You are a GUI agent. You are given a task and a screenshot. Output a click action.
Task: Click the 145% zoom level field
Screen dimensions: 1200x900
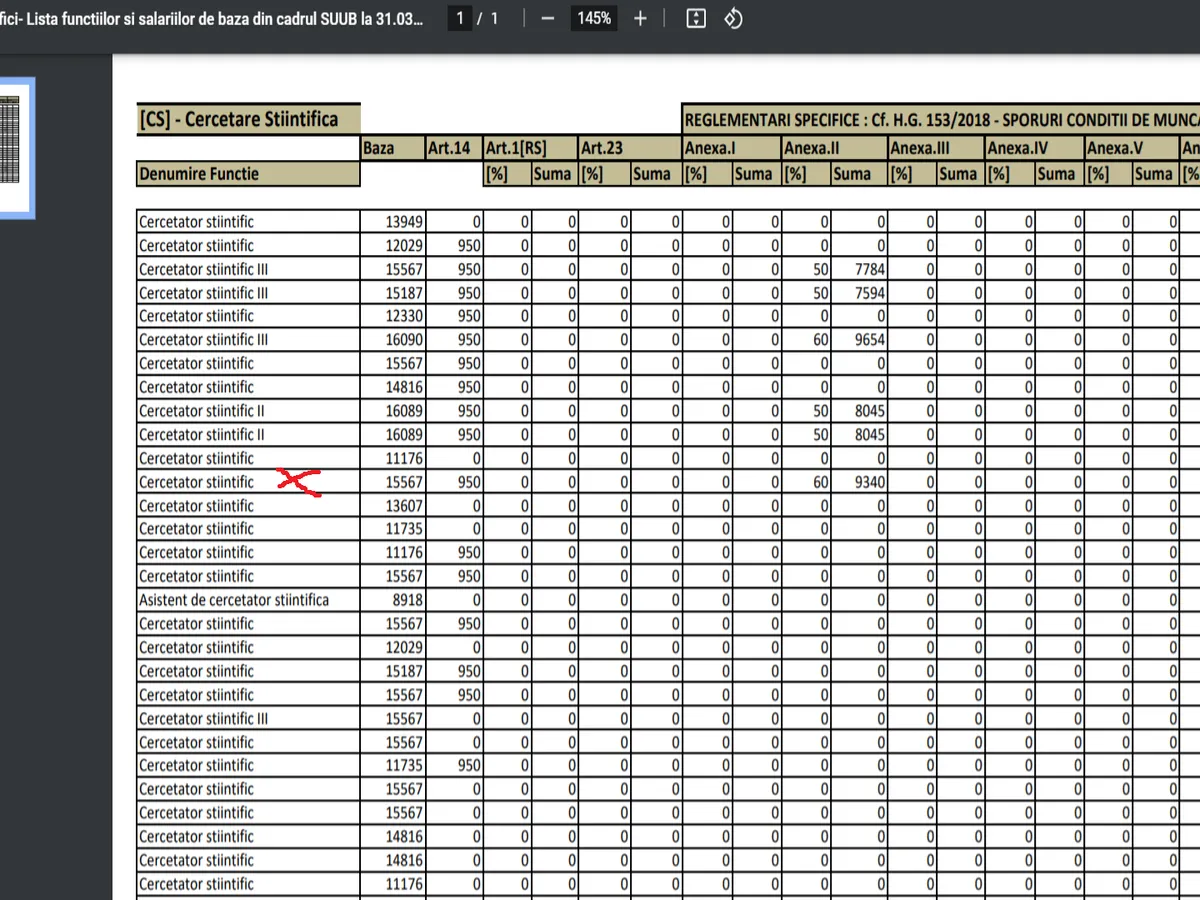pos(593,19)
